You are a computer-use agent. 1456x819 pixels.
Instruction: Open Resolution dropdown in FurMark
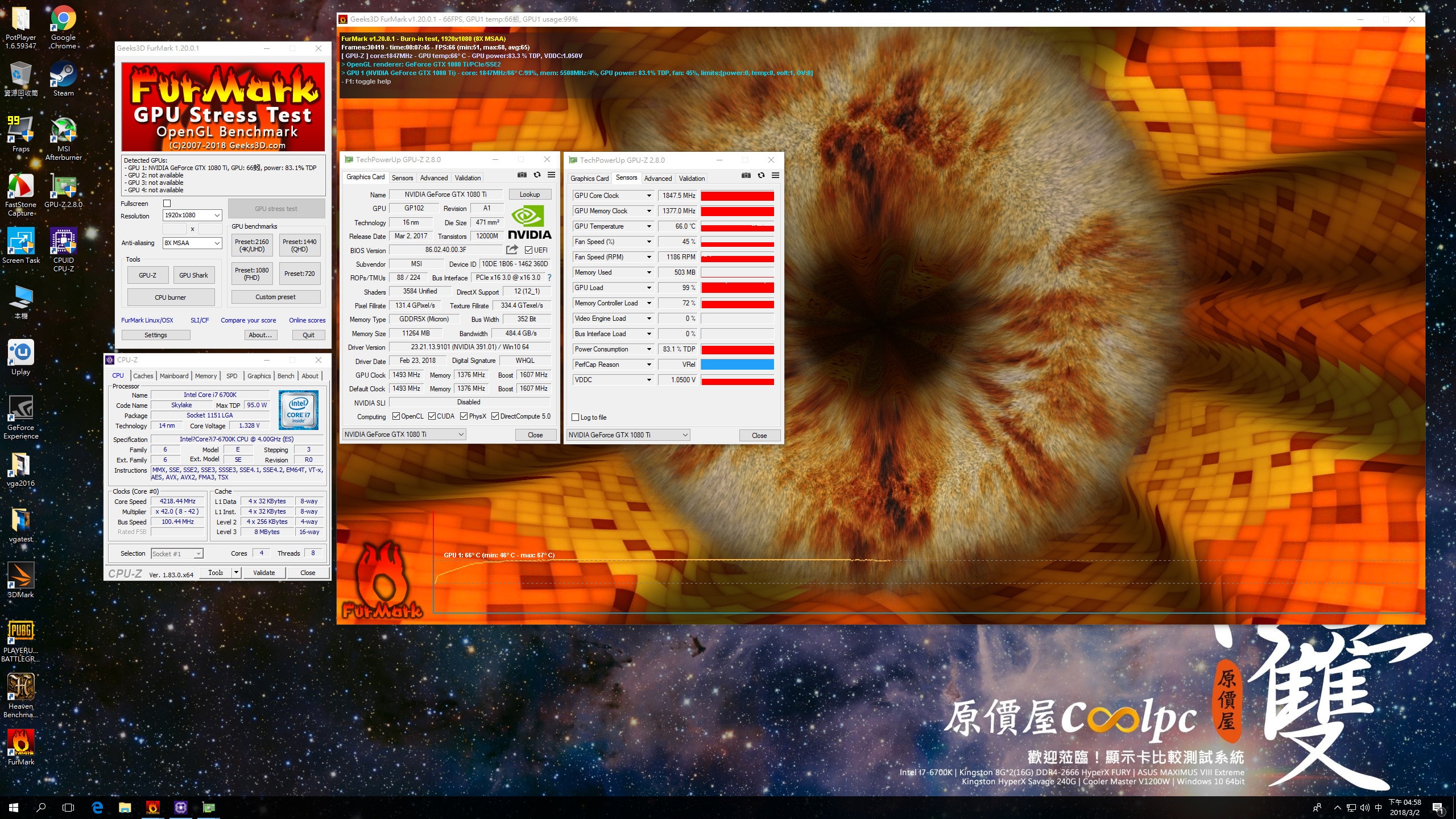click(x=192, y=216)
